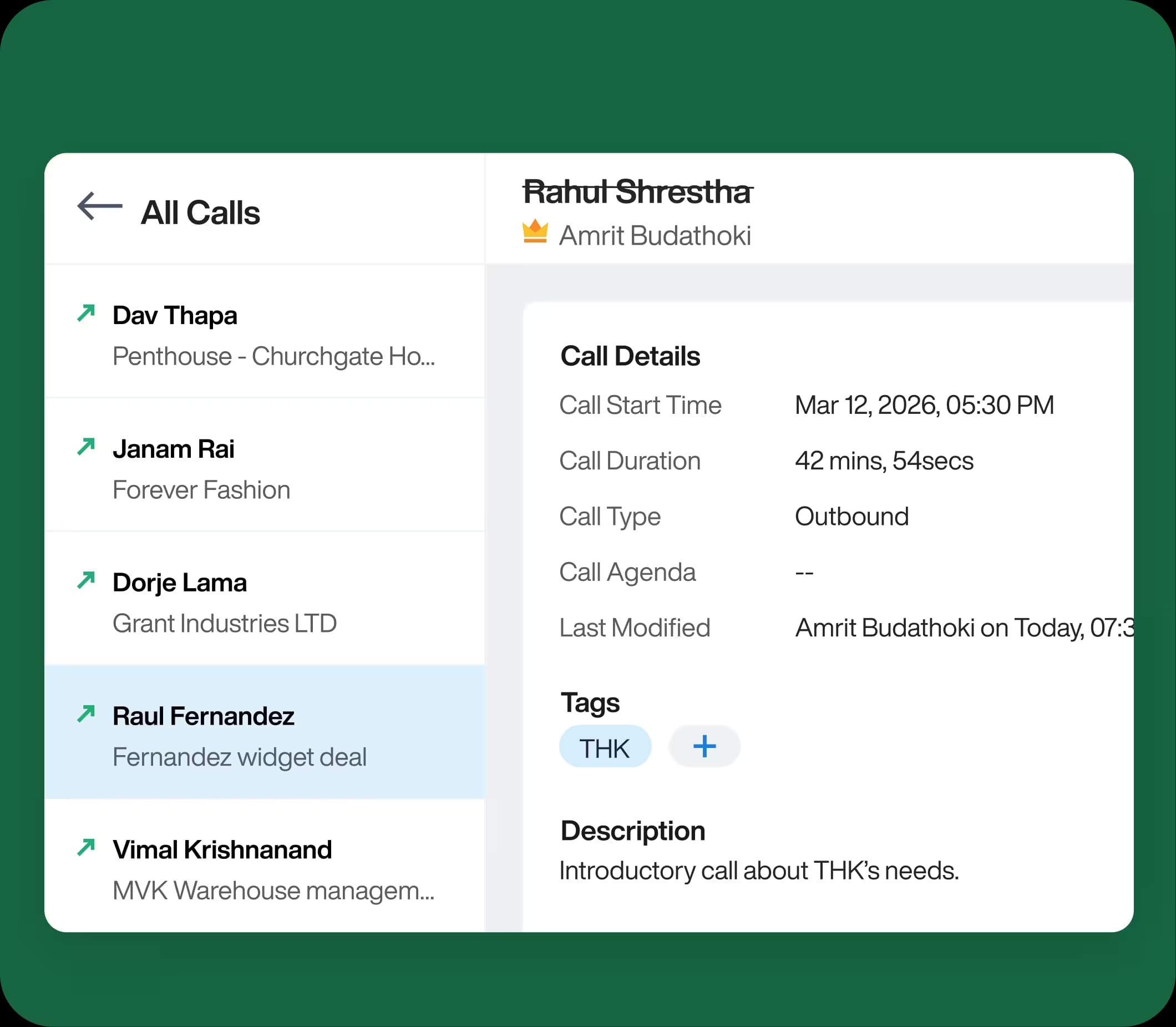Open the Rahul Shrestha contact title
Viewport: 1176px width, 1027px height.
point(637,191)
